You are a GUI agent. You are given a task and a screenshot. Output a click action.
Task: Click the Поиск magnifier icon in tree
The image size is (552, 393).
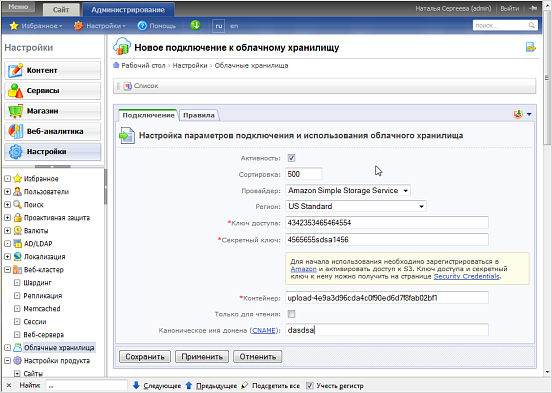pyautogui.click(x=17, y=205)
